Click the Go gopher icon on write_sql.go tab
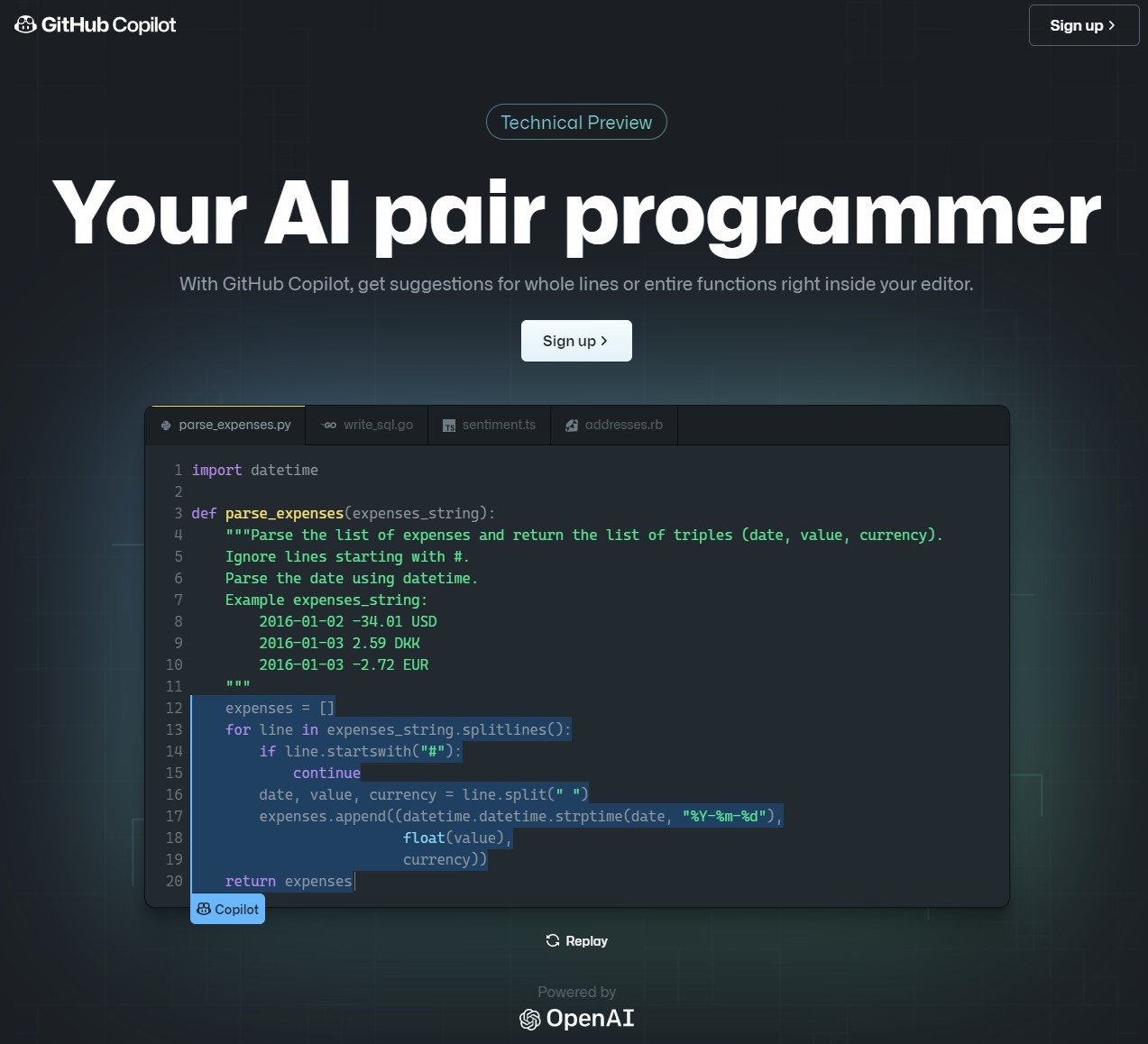This screenshot has width=1148, height=1044. click(328, 425)
